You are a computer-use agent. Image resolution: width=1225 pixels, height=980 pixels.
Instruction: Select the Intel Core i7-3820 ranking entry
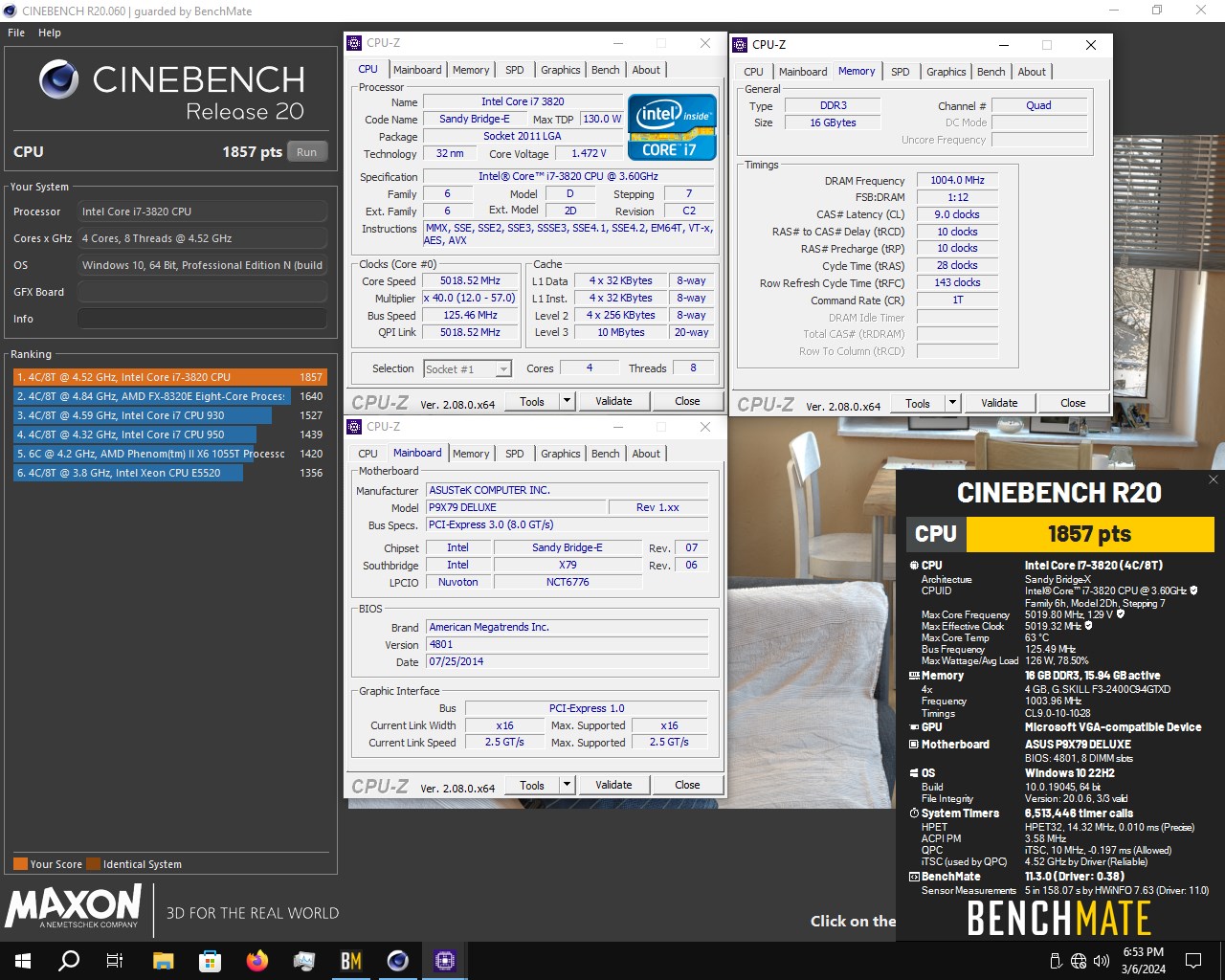[x=169, y=377]
